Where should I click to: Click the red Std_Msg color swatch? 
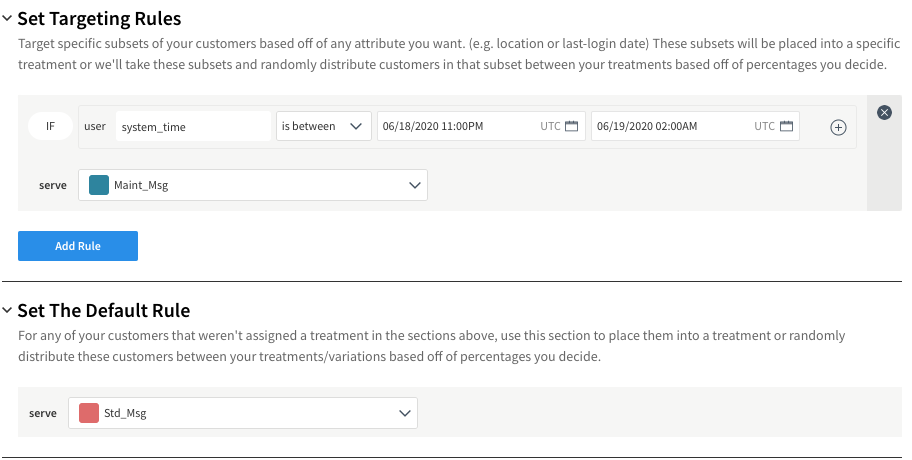click(89, 413)
